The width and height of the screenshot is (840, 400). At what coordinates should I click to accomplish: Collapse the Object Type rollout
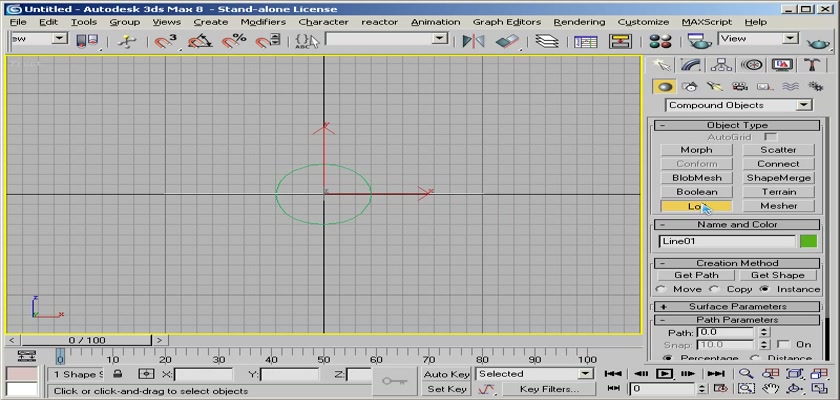[737, 125]
